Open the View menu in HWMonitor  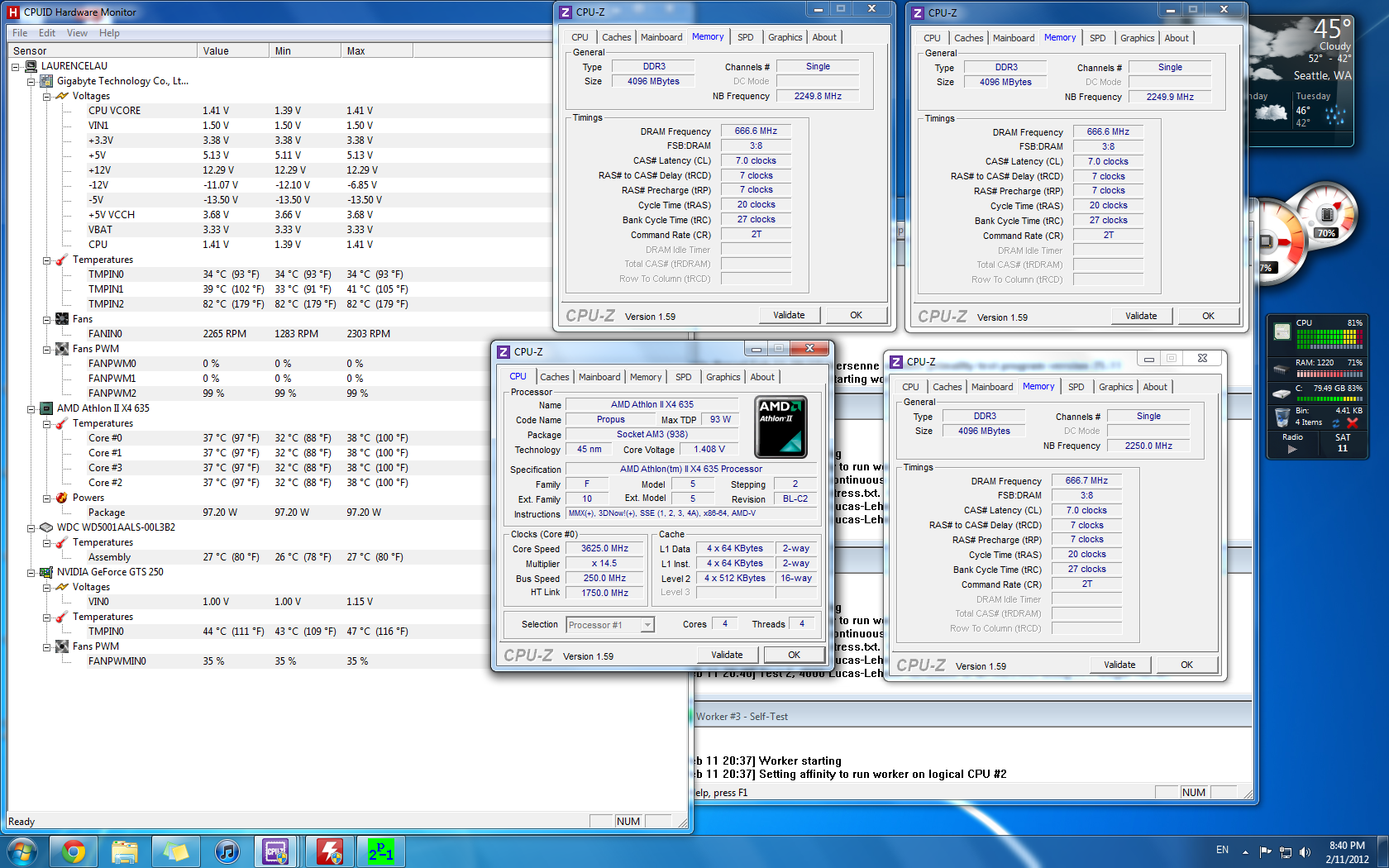[77, 33]
